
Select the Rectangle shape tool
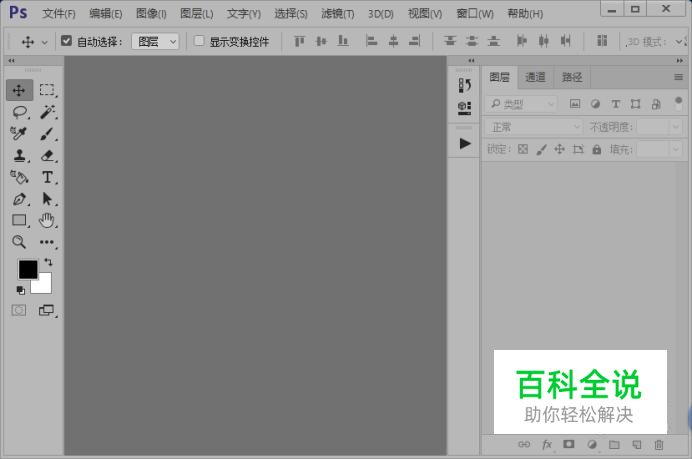coord(19,220)
